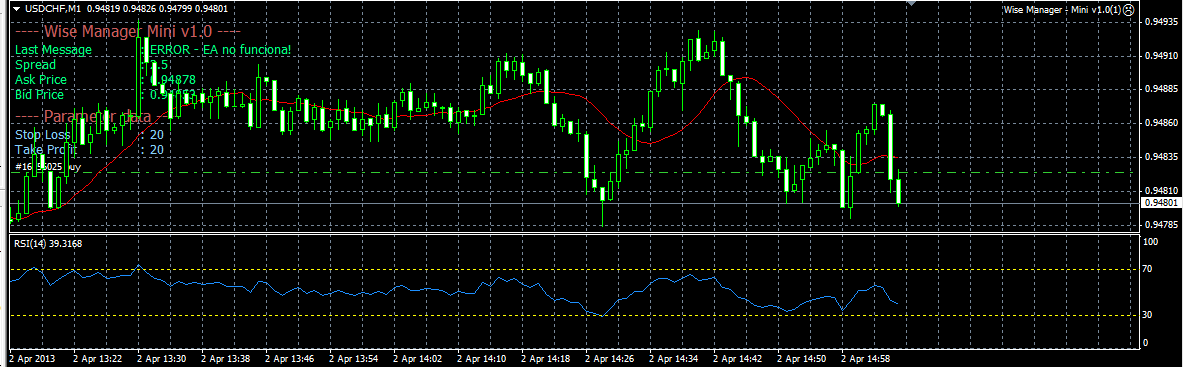This screenshot has width=1183, height=367.
Task: Select the Ask Price label in the panel
Action: (x=41, y=79)
